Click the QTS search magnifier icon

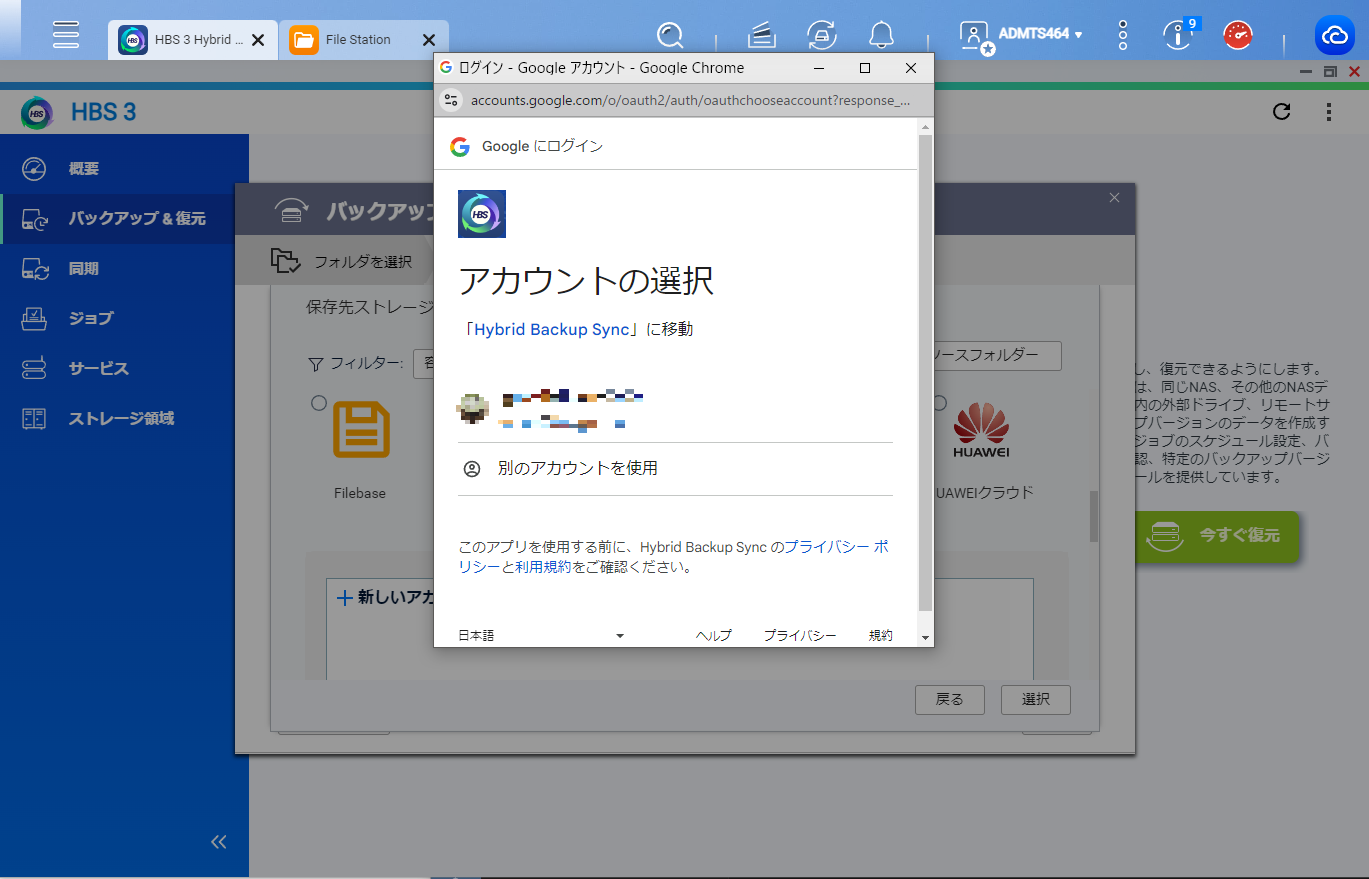click(x=670, y=36)
